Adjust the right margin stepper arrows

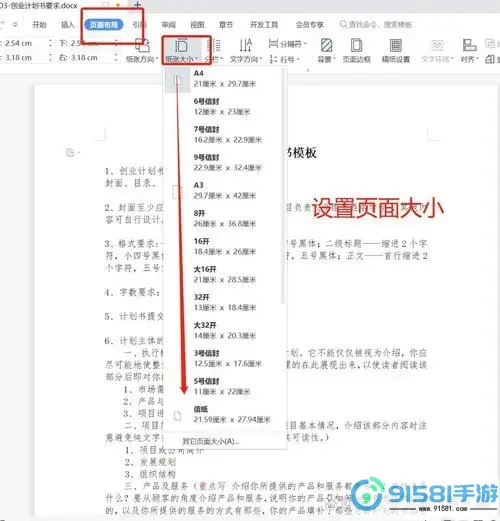[116, 58]
